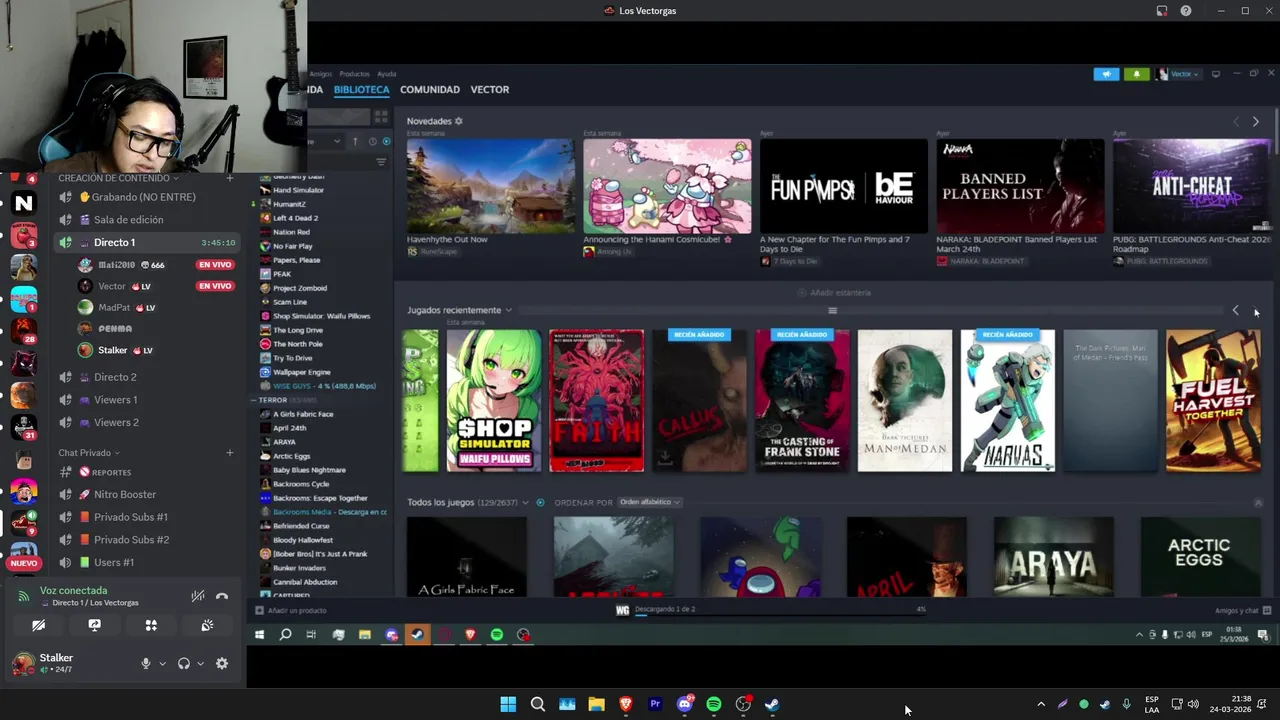Open Steam announcements megaphone button
Viewport: 1280px width, 720px height.
tap(1106, 74)
